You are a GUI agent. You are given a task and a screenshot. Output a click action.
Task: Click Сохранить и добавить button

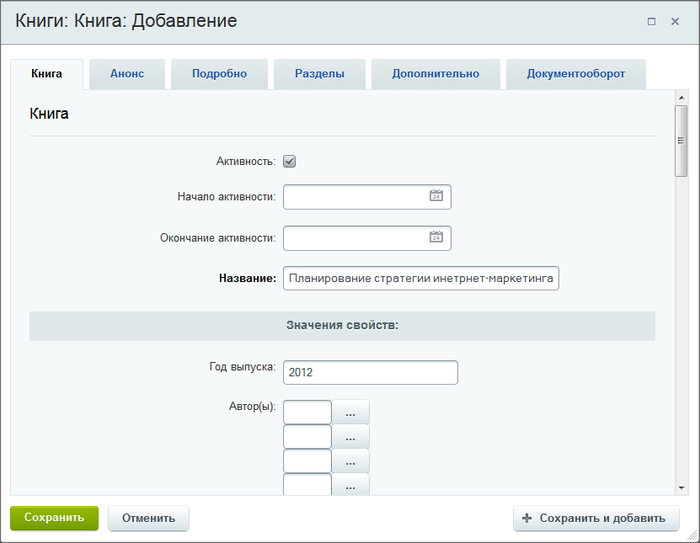(596, 518)
